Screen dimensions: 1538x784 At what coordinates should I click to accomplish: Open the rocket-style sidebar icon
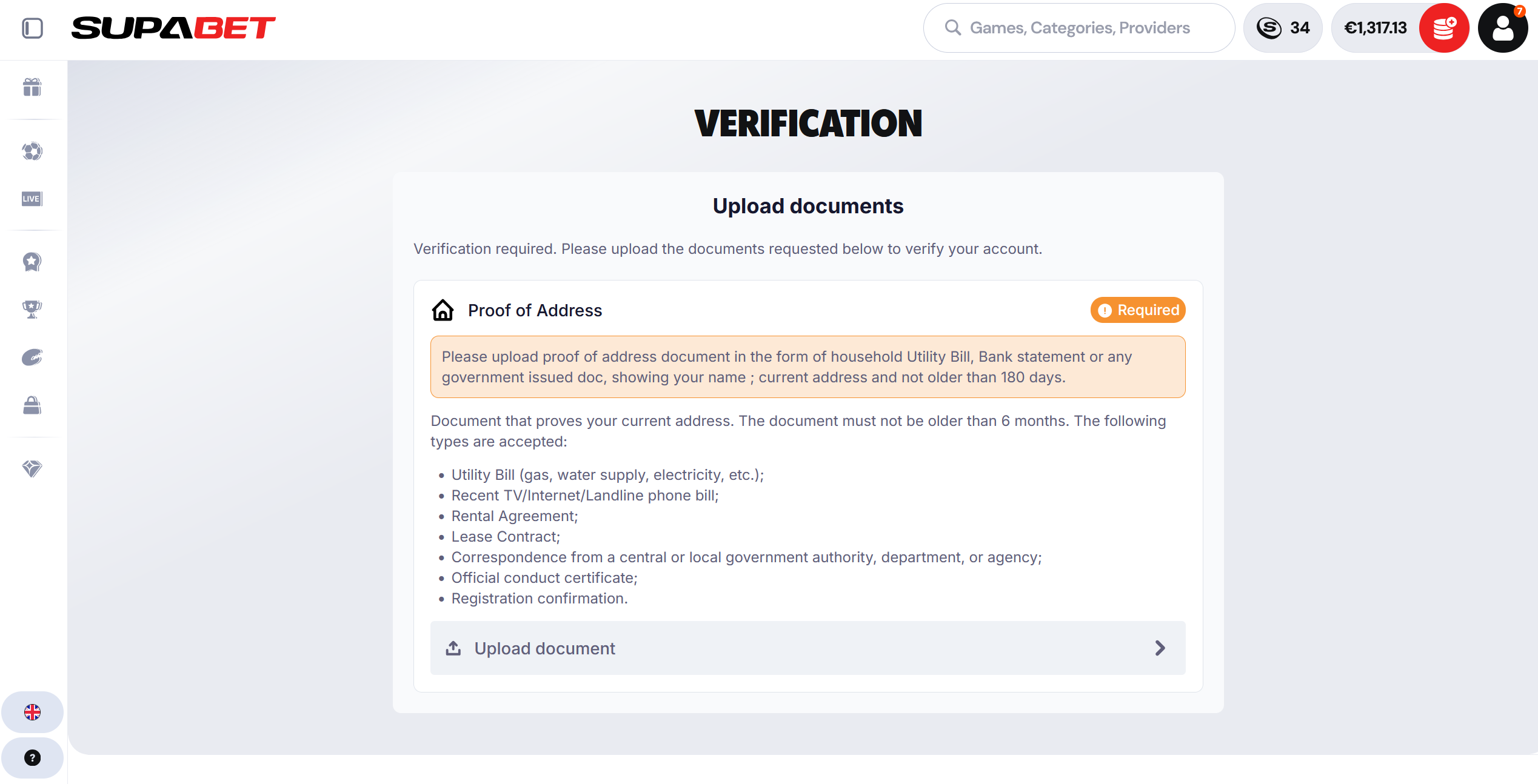[32, 357]
